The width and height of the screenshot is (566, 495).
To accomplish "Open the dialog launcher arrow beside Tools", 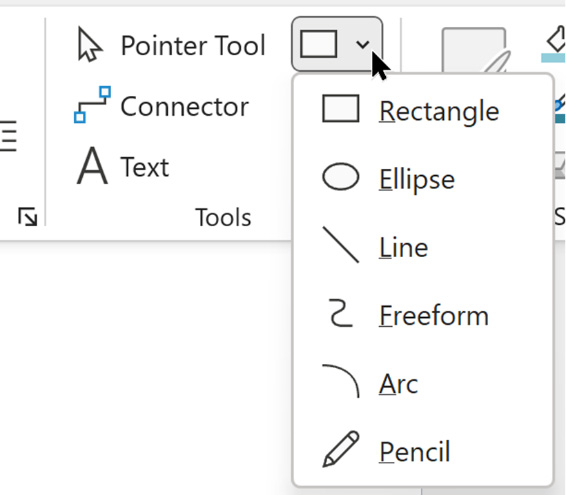I will (27, 217).
